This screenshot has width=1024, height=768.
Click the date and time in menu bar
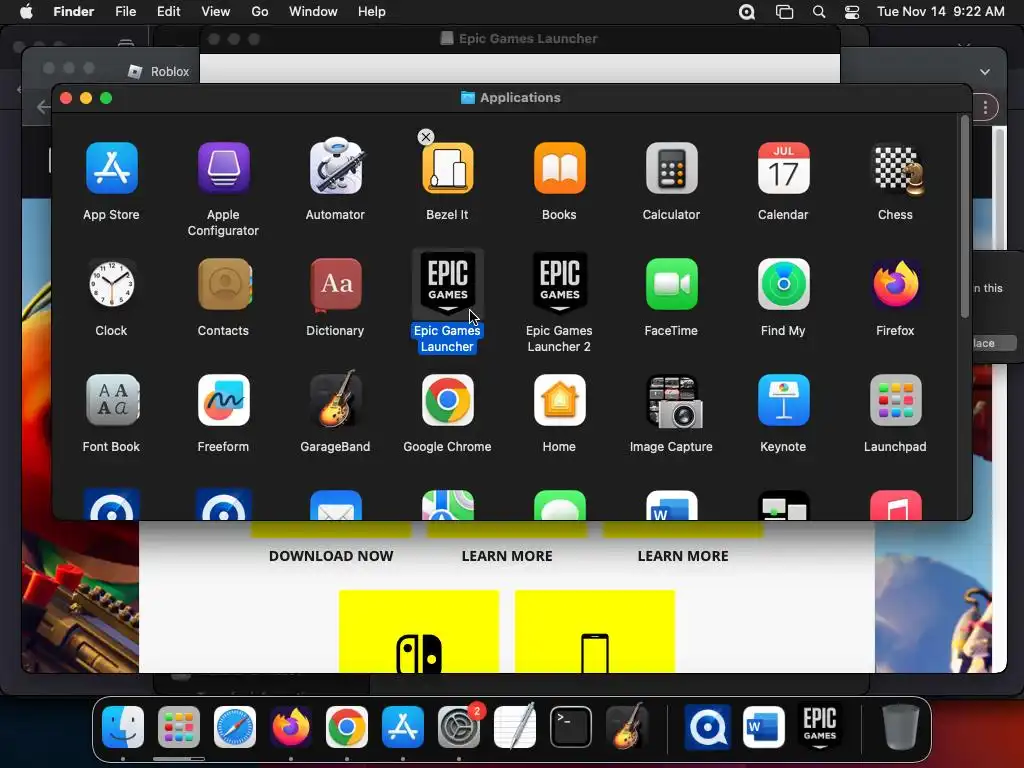[x=940, y=12]
